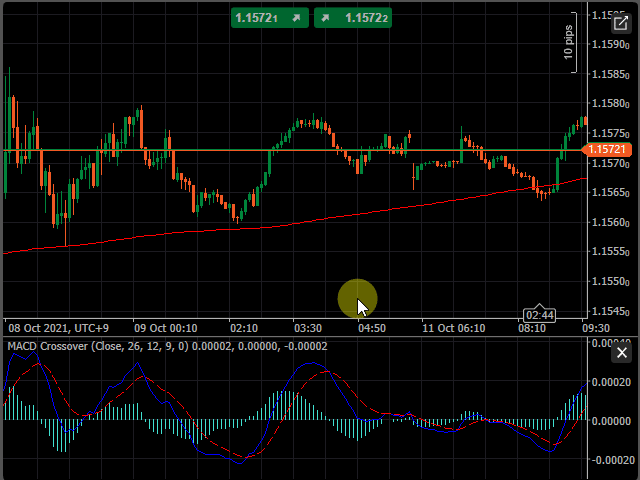The width and height of the screenshot is (640, 480).
Task: Click the 09 Oct 00:10 time label
Action: click(x=166, y=328)
